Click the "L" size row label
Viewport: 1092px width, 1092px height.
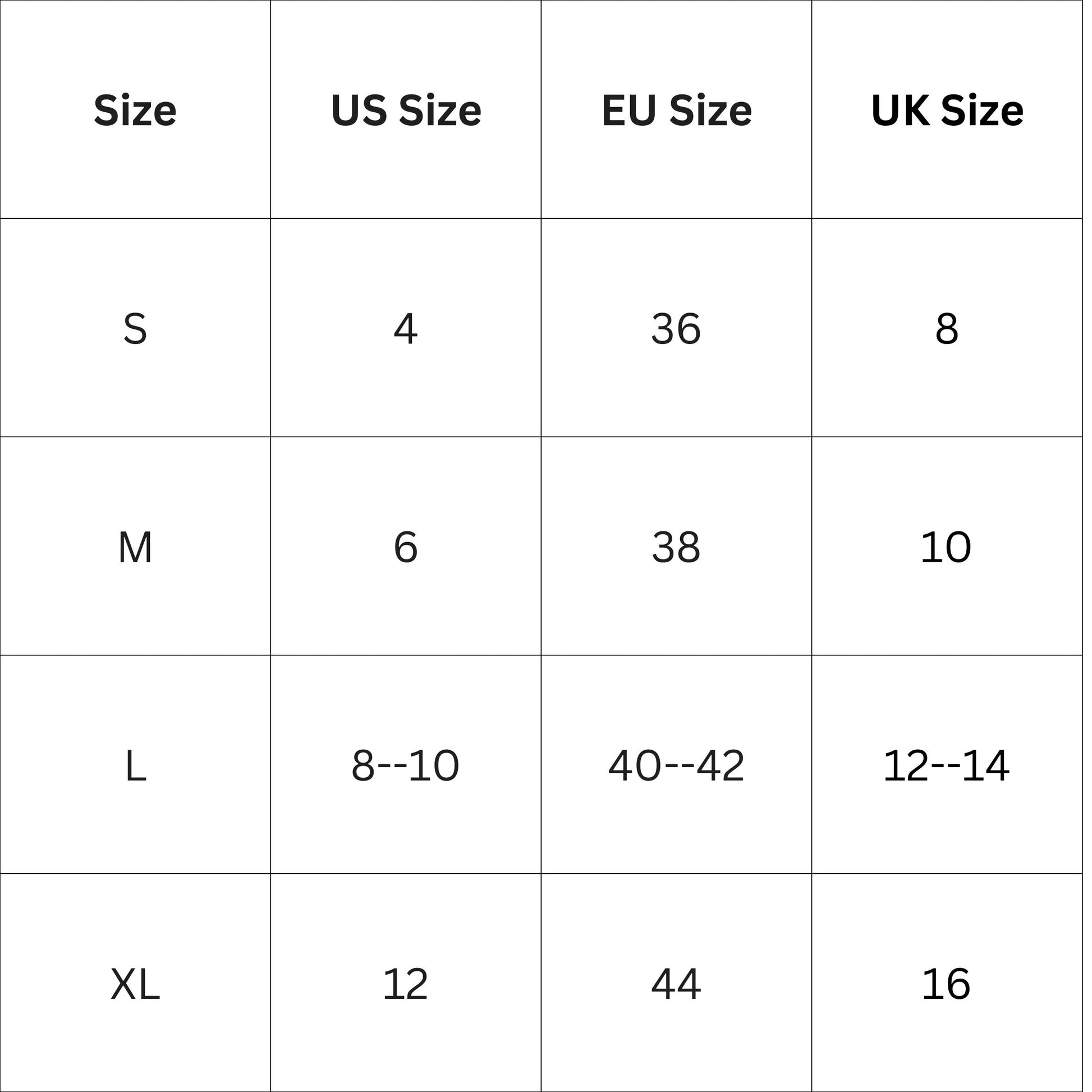tap(135, 766)
